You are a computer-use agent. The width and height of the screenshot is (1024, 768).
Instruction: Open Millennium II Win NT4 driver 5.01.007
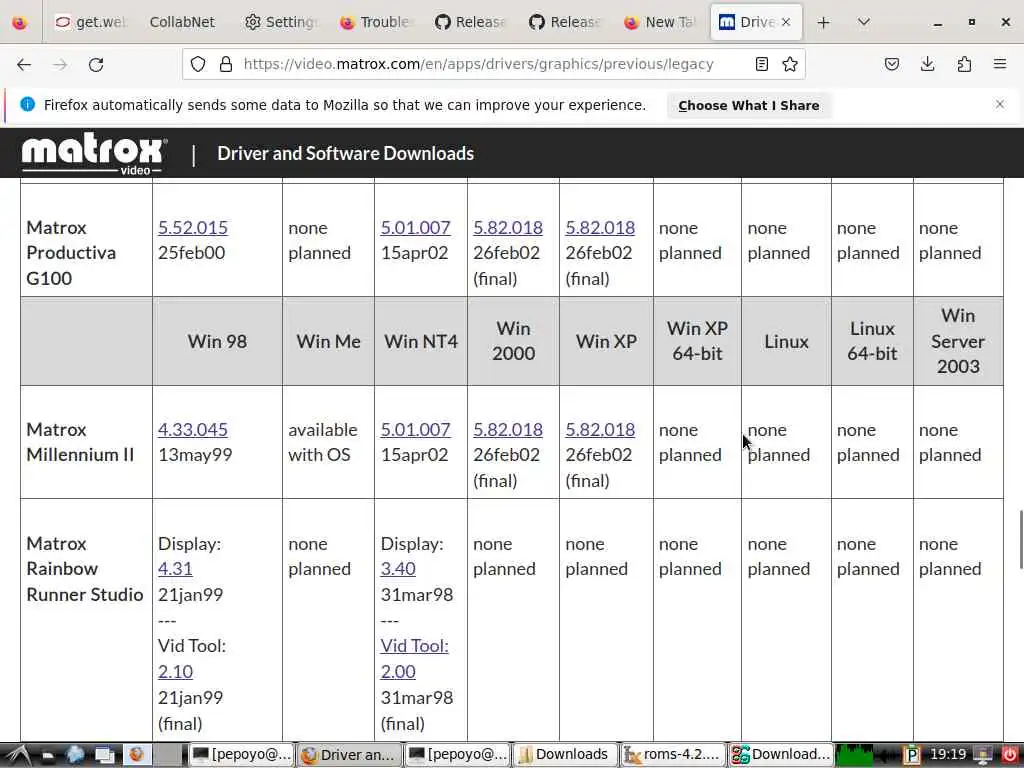(415, 429)
